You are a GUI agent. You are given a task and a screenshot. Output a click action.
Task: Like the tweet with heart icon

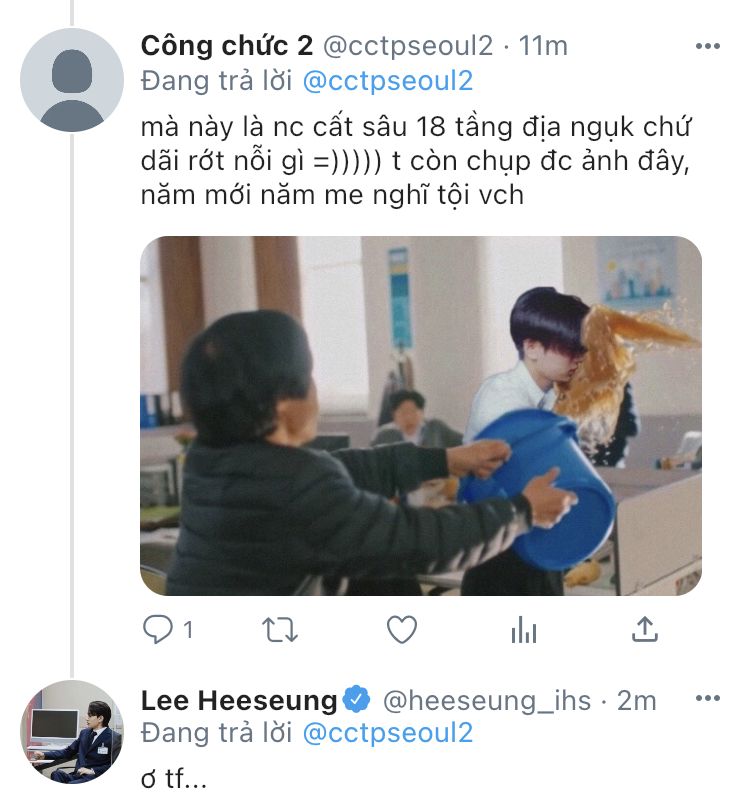pos(402,630)
